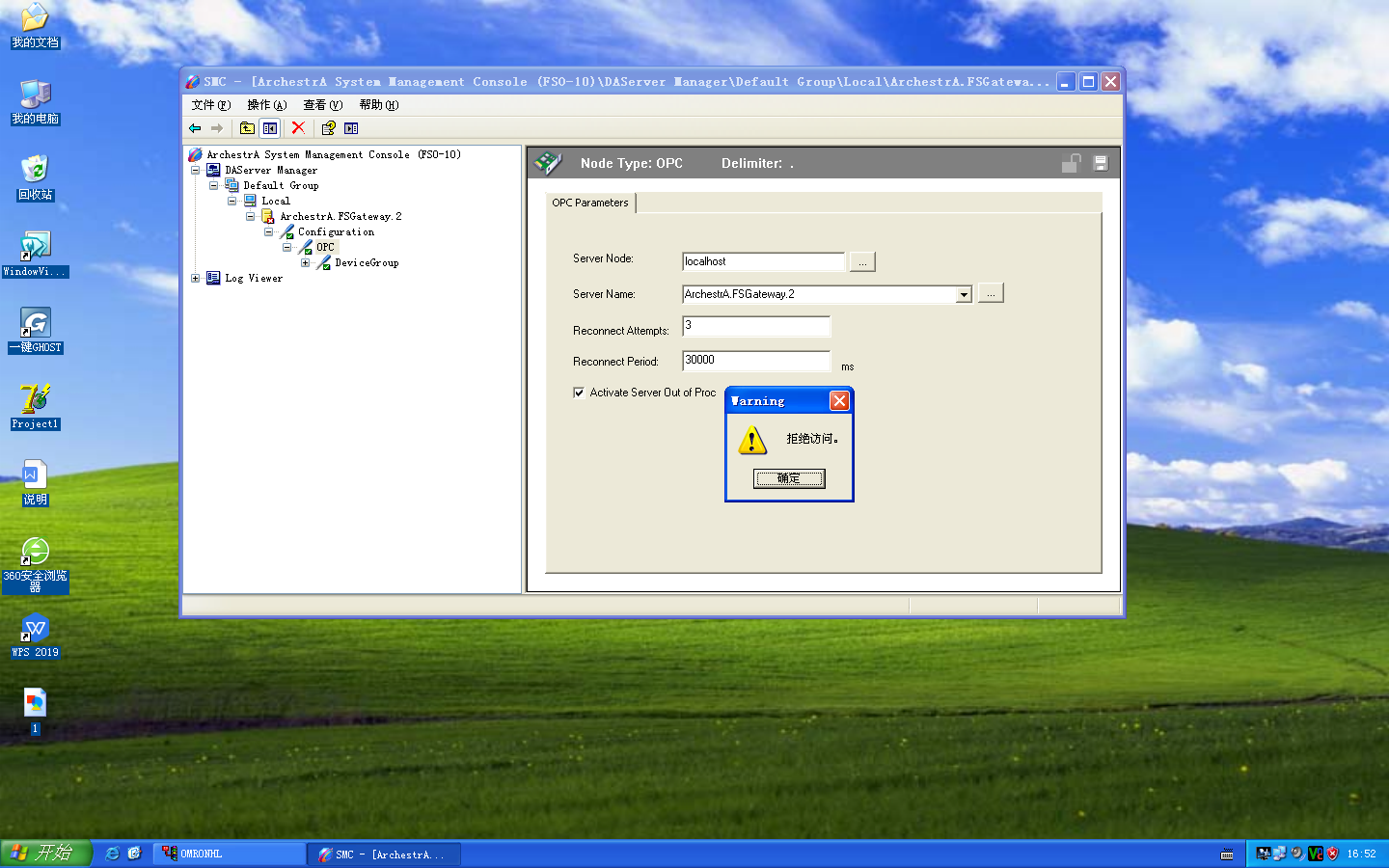Click the SMC title bar app icon
The height and width of the screenshot is (868, 1389).
pyautogui.click(x=193, y=82)
